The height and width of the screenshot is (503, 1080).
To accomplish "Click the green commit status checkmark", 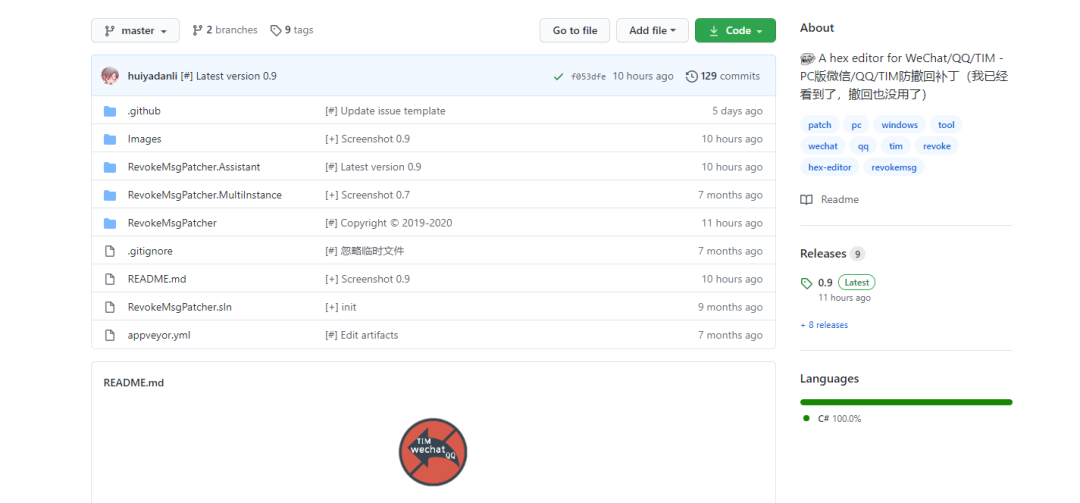I will click(559, 76).
